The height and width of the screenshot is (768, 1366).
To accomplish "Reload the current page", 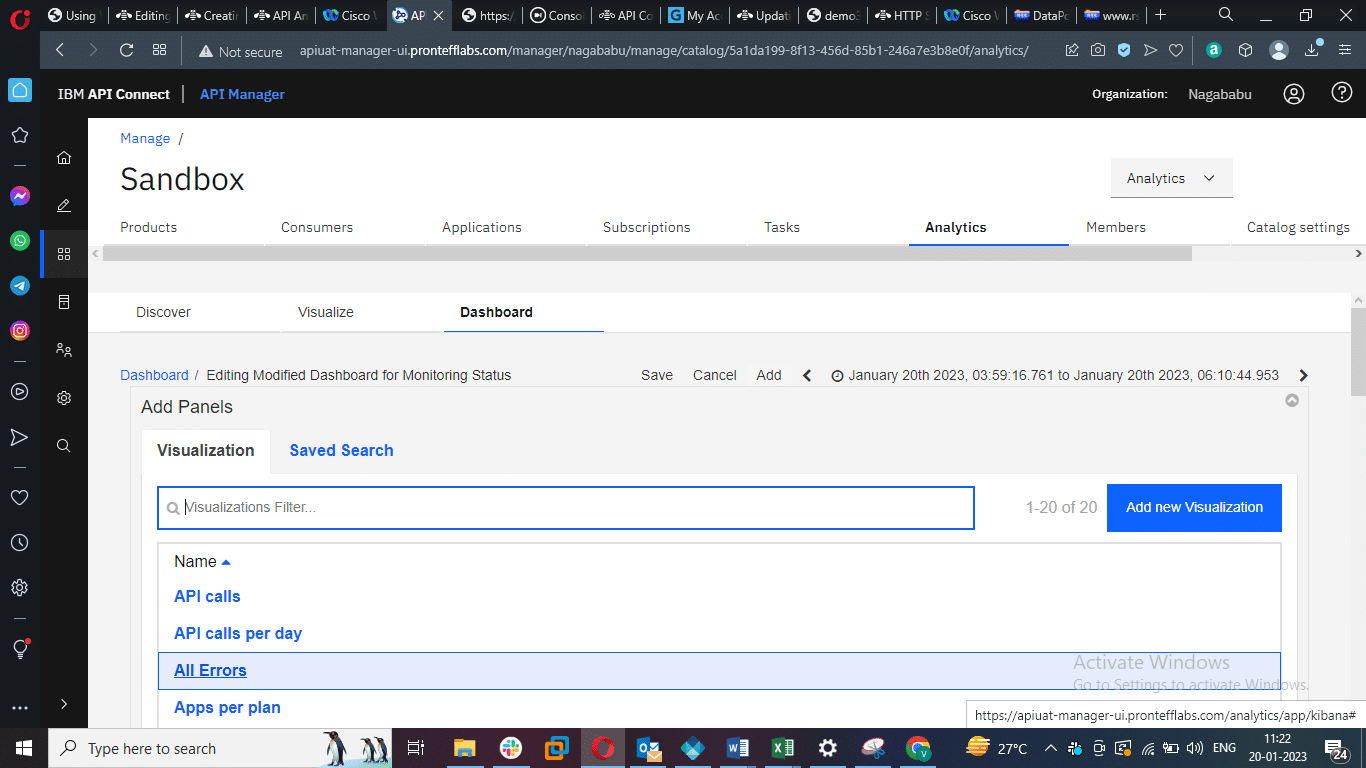I will pyautogui.click(x=126, y=50).
